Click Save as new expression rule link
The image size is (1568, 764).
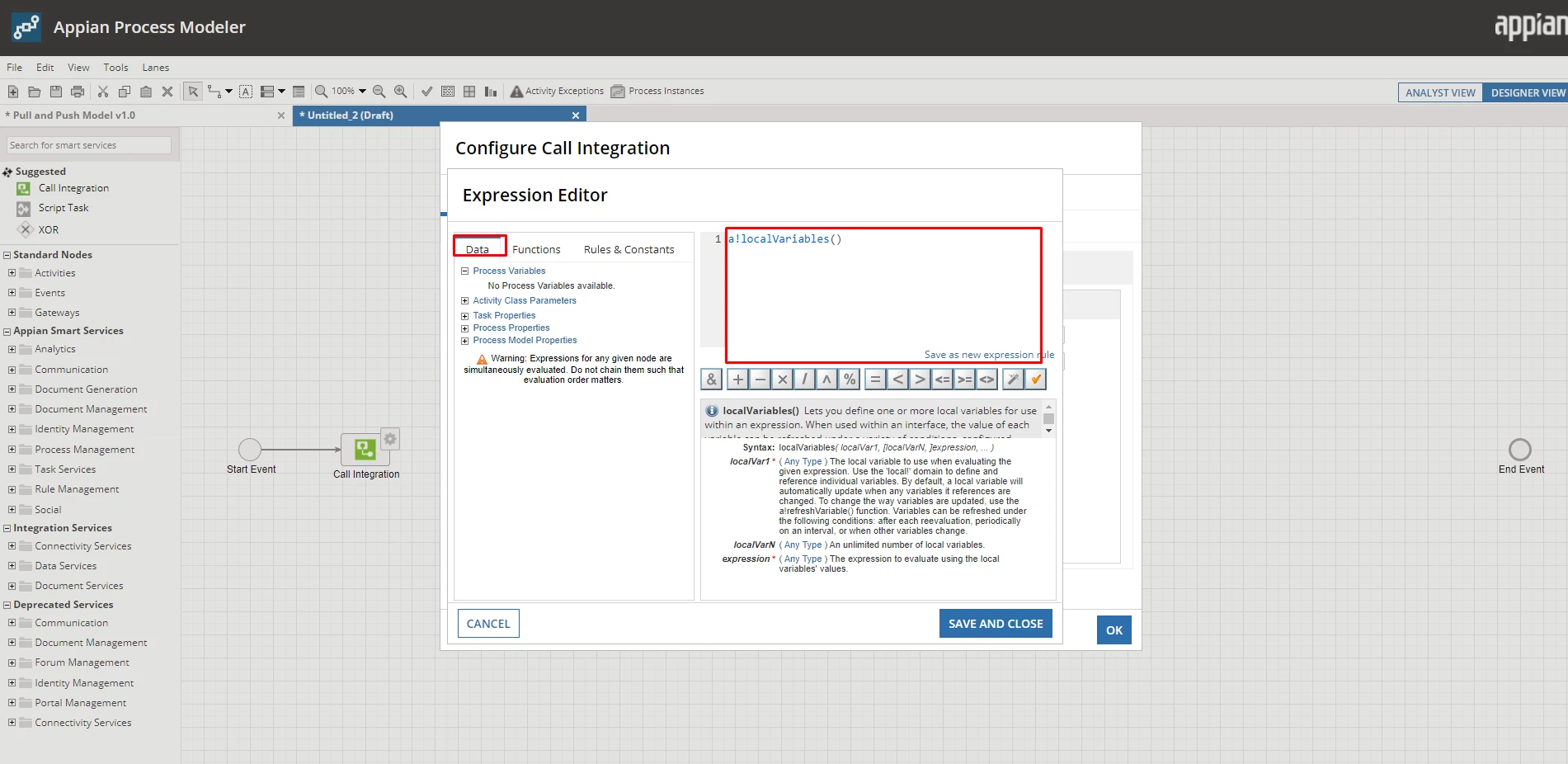tap(989, 355)
